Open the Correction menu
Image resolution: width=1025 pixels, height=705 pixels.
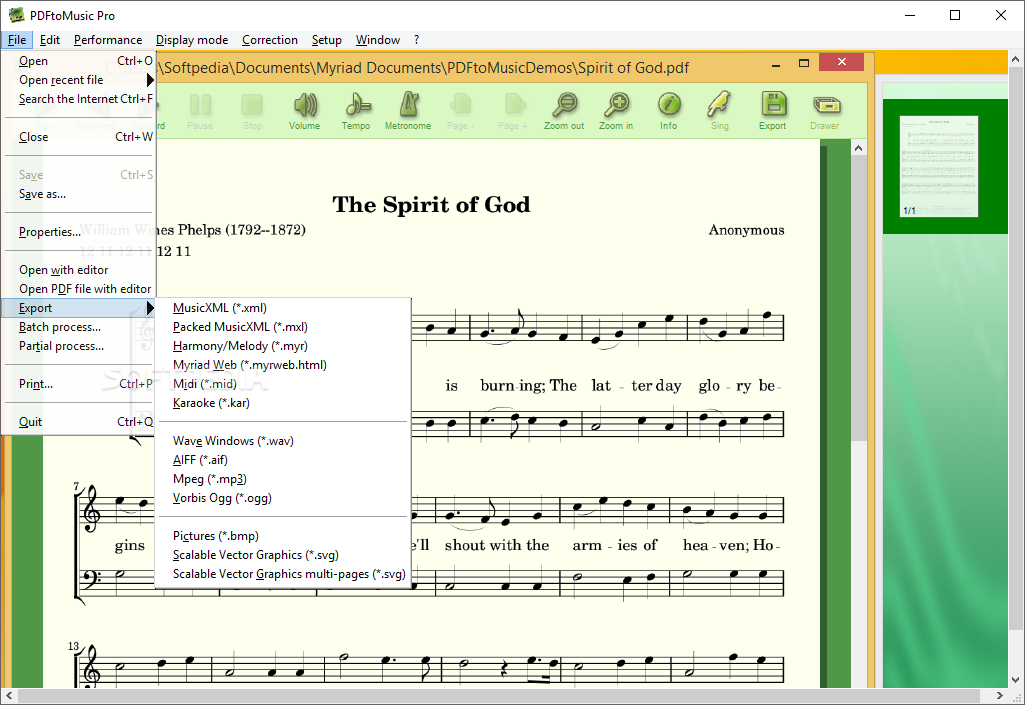point(270,40)
